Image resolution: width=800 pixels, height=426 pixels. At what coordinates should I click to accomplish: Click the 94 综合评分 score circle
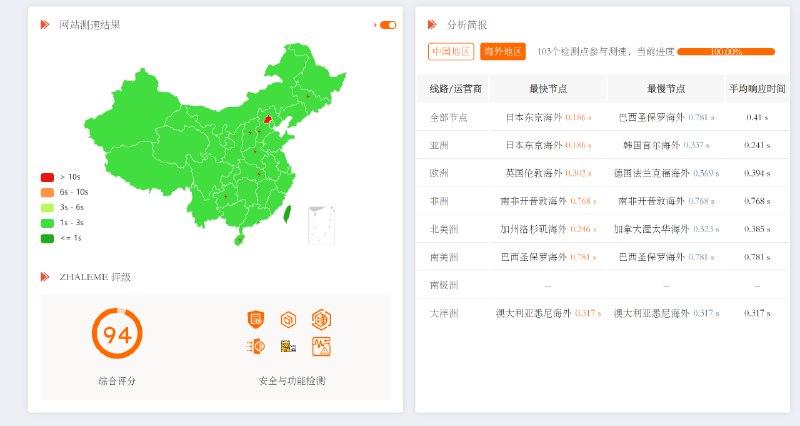pos(117,334)
